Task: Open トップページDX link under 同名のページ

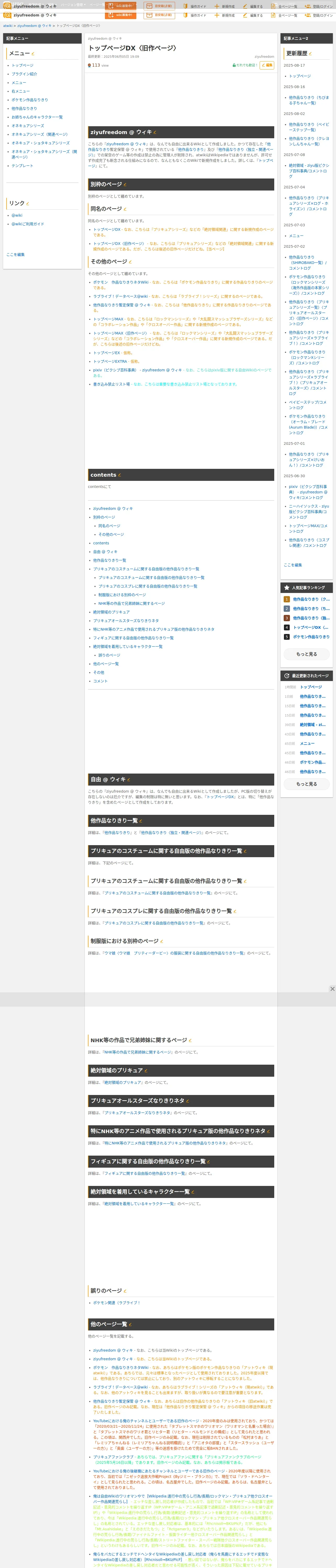Action: [107, 229]
